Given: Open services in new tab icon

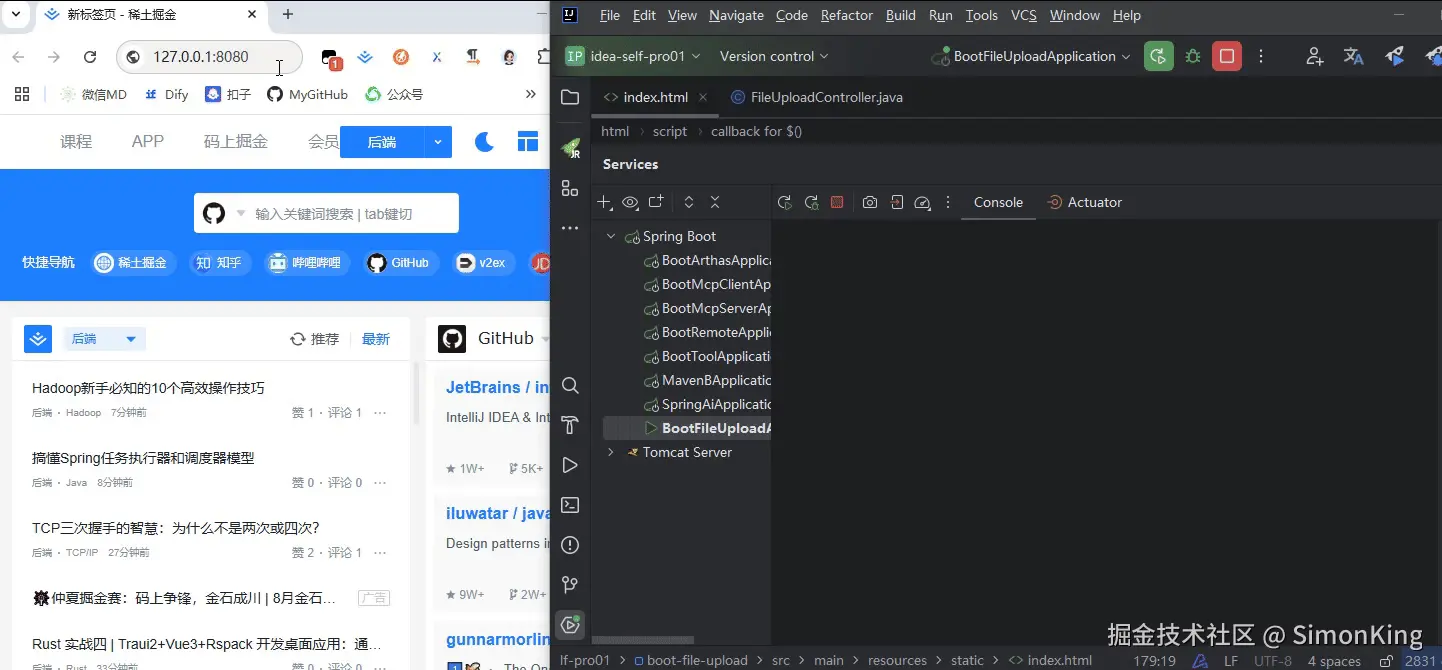Looking at the screenshot, I should 656,202.
